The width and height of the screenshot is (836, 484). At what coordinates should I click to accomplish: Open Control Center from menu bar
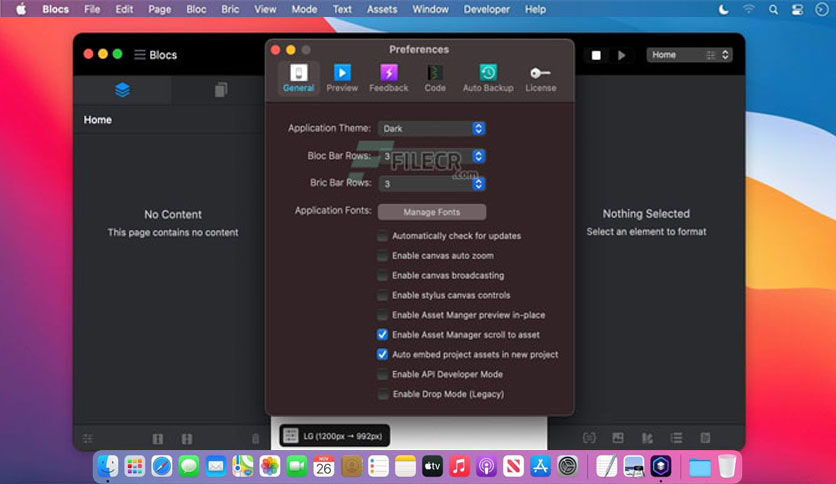pos(797,9)
